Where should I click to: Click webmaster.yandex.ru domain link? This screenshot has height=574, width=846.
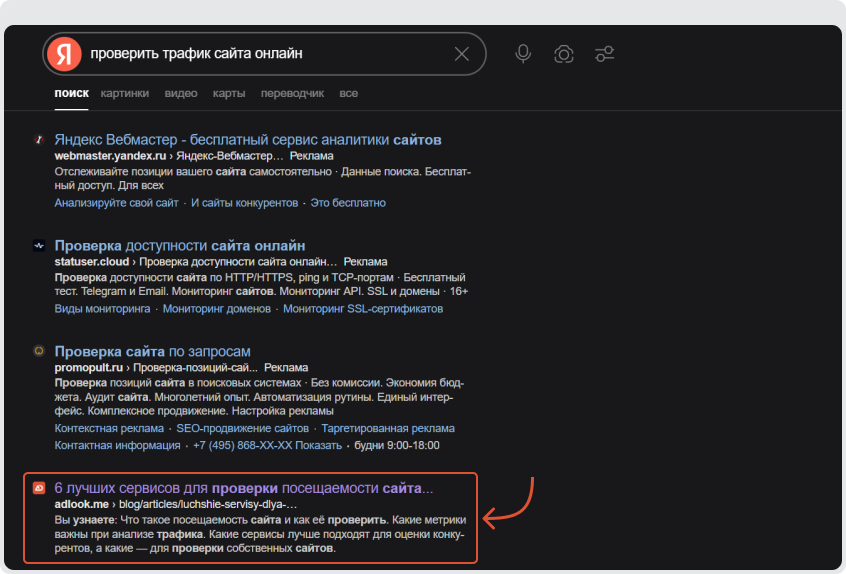point(110,156)
